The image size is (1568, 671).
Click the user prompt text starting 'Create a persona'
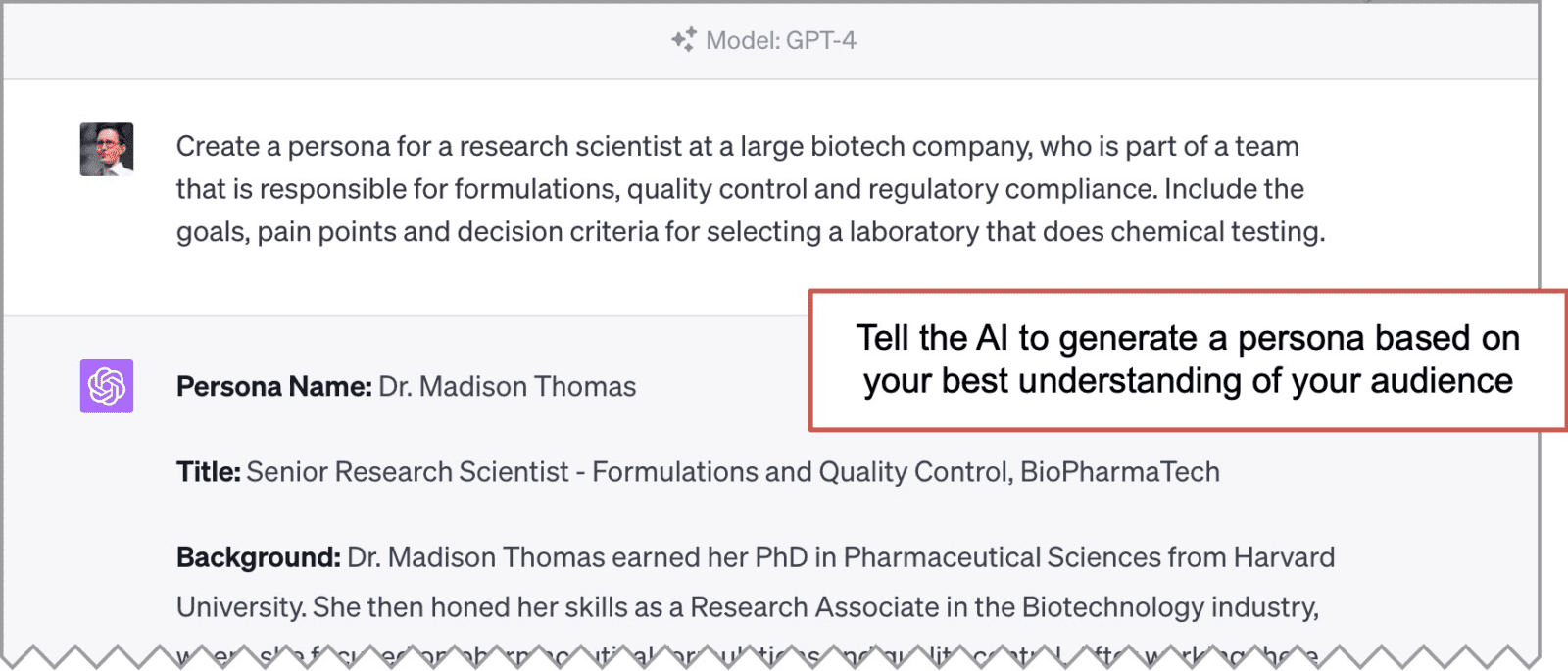point(751,189)
